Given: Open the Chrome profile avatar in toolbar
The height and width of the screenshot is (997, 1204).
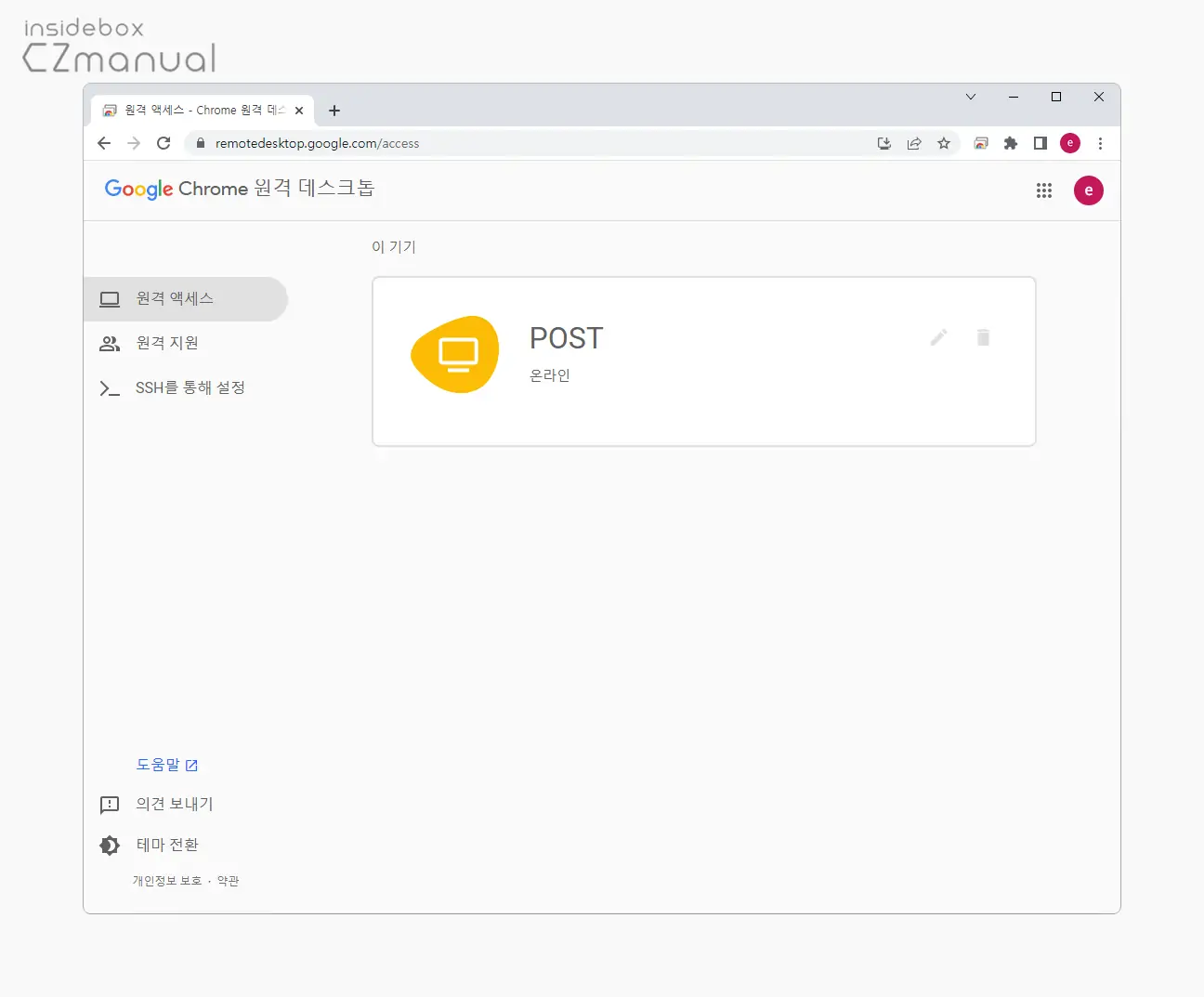Looking at the screenshot, I should point(1070,143).
